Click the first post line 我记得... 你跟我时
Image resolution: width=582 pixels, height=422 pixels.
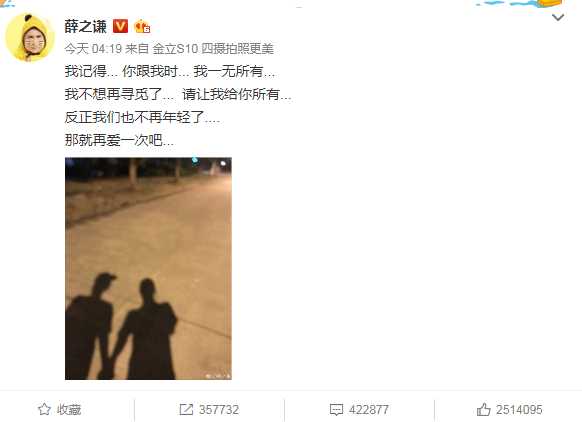[127, 71]
